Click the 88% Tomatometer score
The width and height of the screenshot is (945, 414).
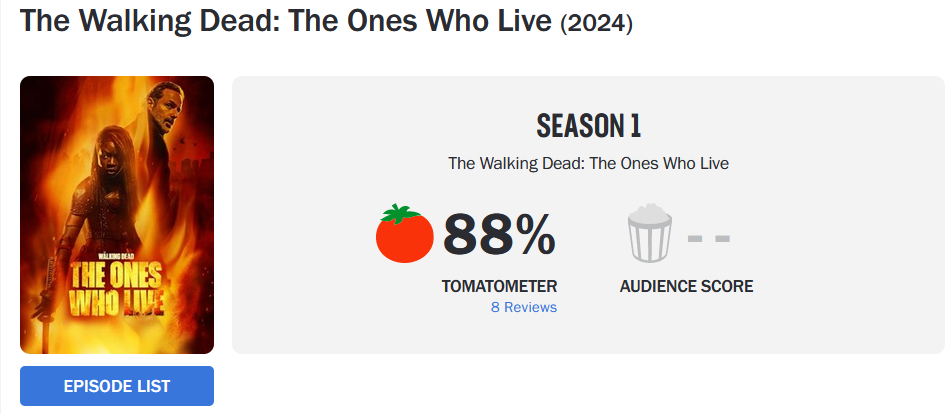click(x=499, y=235)
